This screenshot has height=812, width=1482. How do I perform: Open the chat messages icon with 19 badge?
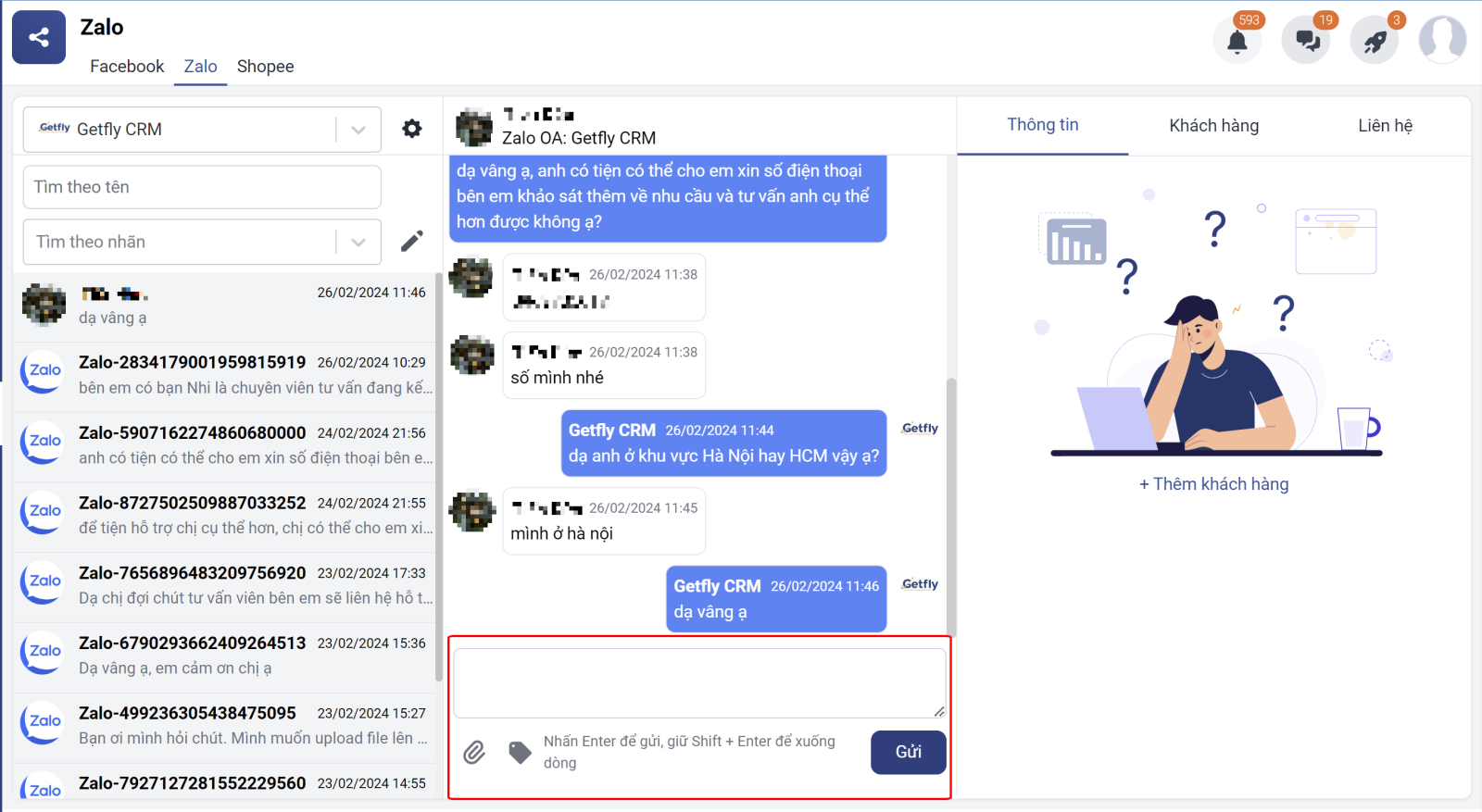pos(1306,41)
